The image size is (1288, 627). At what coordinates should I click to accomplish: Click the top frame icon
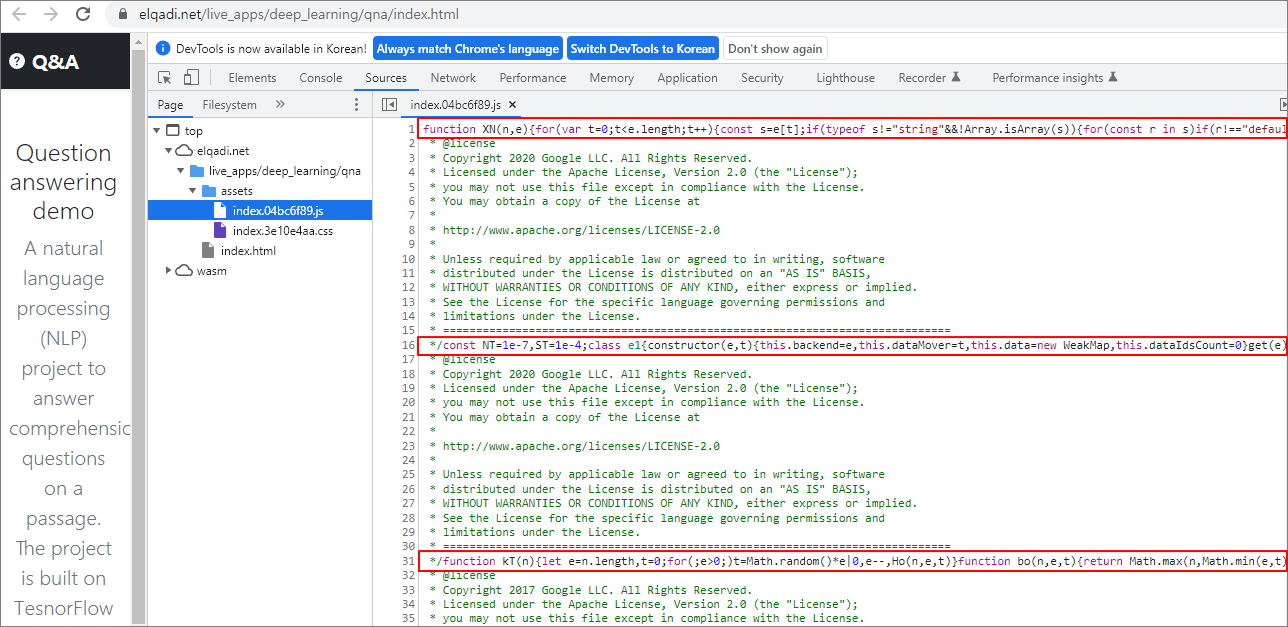point(173,130)
